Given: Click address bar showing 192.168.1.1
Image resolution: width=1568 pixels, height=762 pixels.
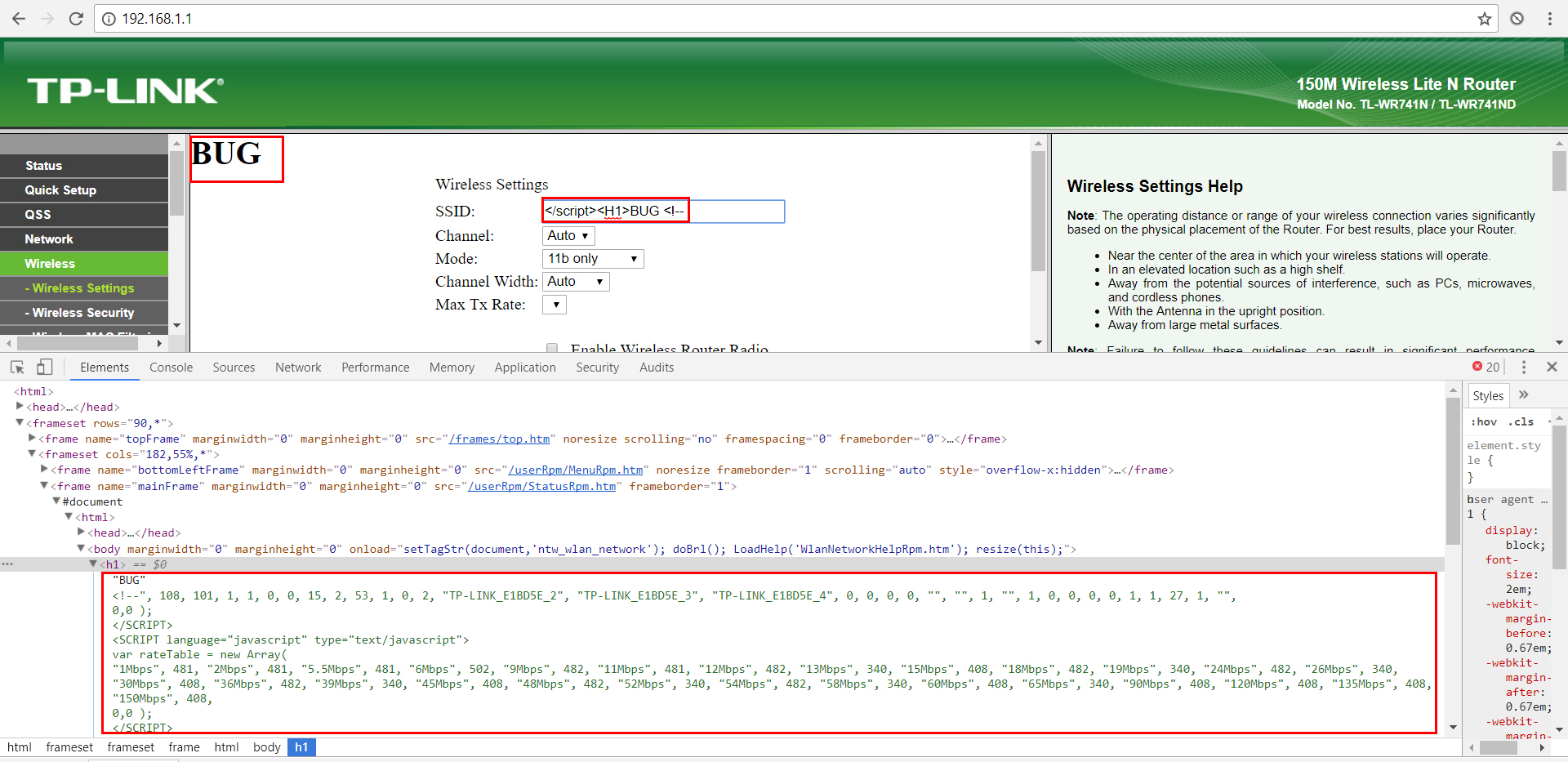Looking at the screenshot, I should click(x=796, y=19).
